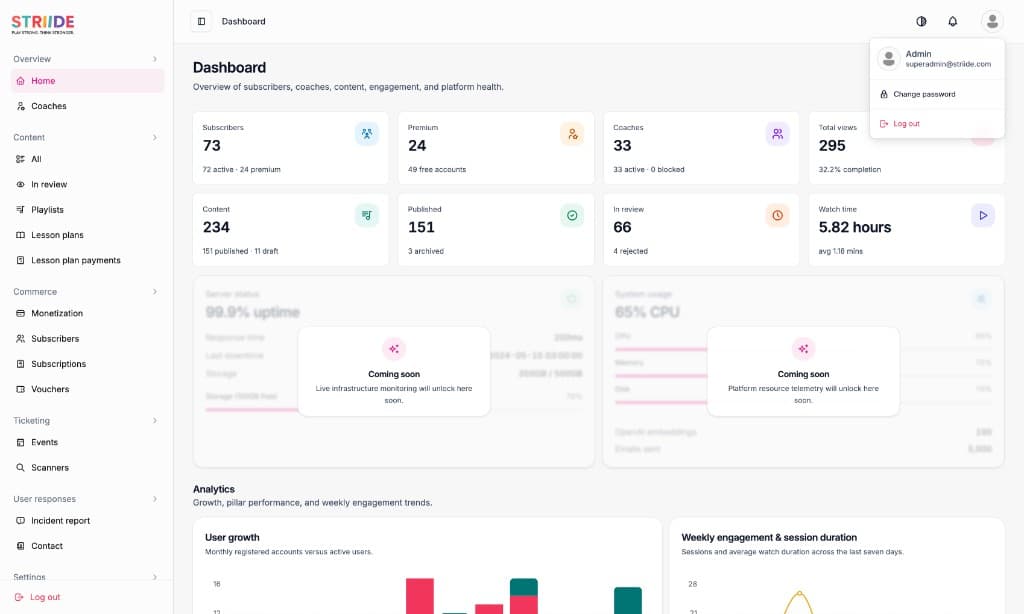Open Subscribers in the sidebar
1024x614 pixels.
click(88, 338)
